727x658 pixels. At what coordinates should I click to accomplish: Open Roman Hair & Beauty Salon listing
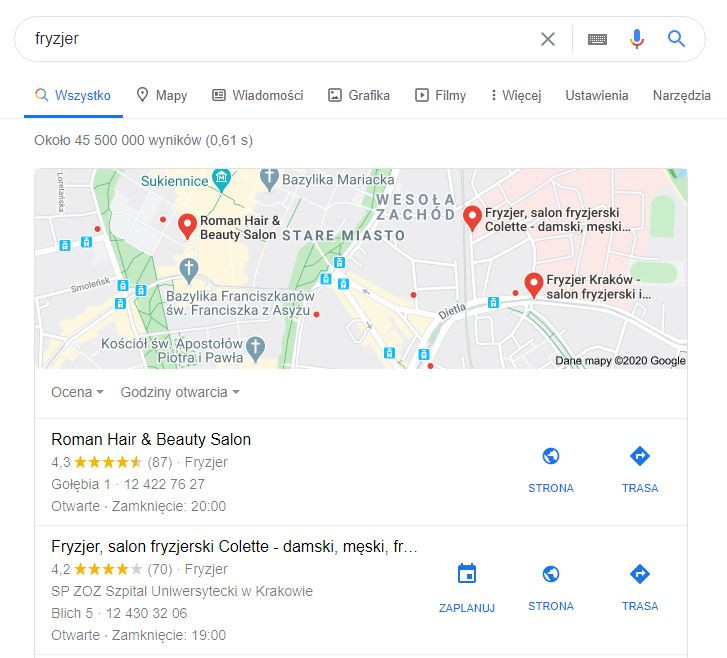[x=151, y=439]
